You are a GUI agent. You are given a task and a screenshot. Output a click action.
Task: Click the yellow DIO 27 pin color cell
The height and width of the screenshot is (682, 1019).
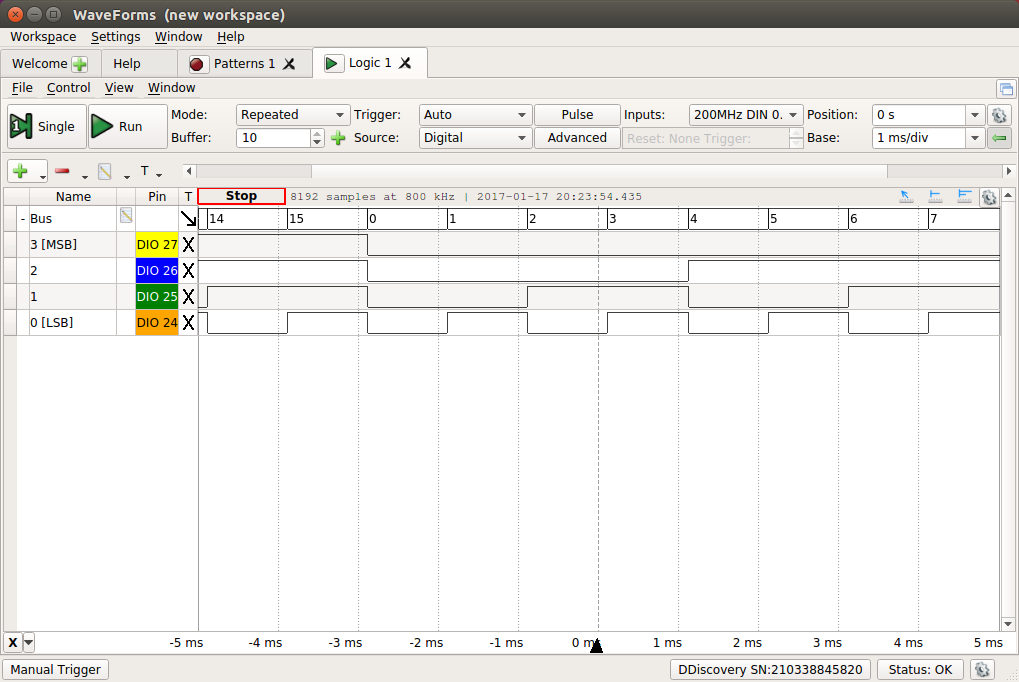(157, 244)
